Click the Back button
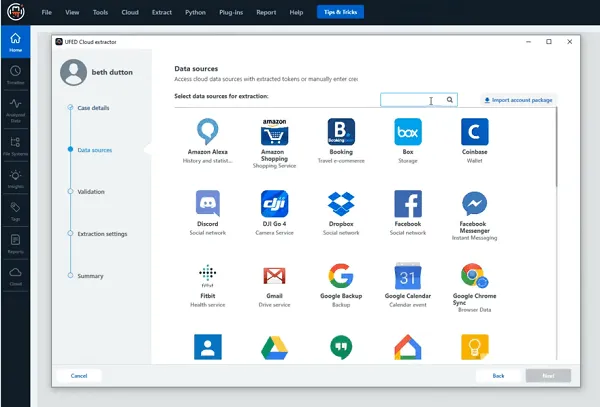Screen dimensions: 600x407 tap(498, 376)
